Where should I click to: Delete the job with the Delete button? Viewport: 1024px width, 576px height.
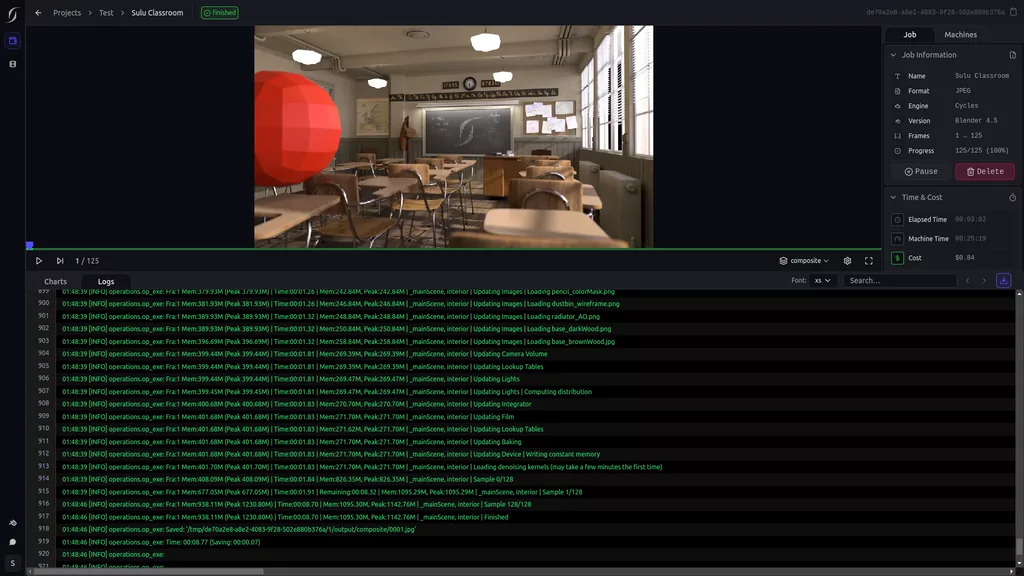[984, 171]
